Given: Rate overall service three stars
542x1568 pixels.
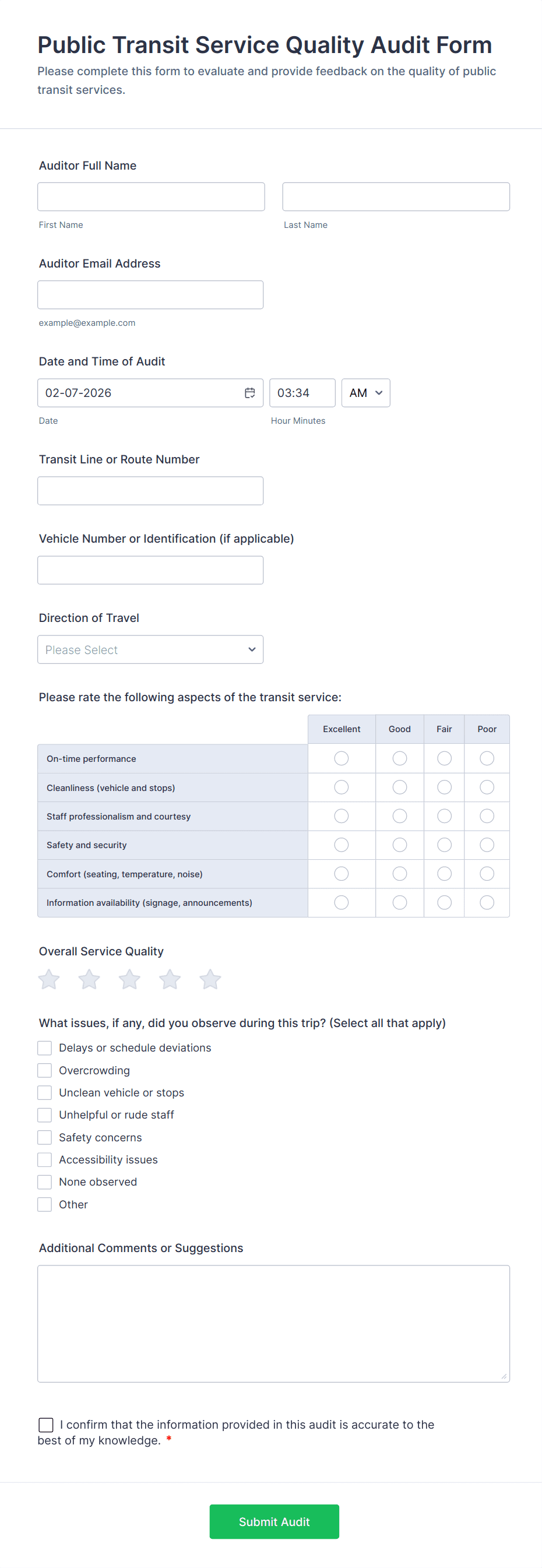Looking at the screenshot, I should [129, 979].
